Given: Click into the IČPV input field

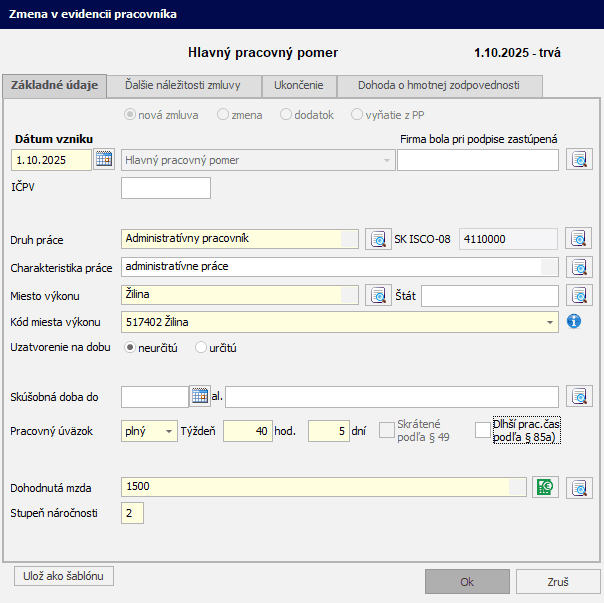Looking at the screenshot, I should click(166, 188).
